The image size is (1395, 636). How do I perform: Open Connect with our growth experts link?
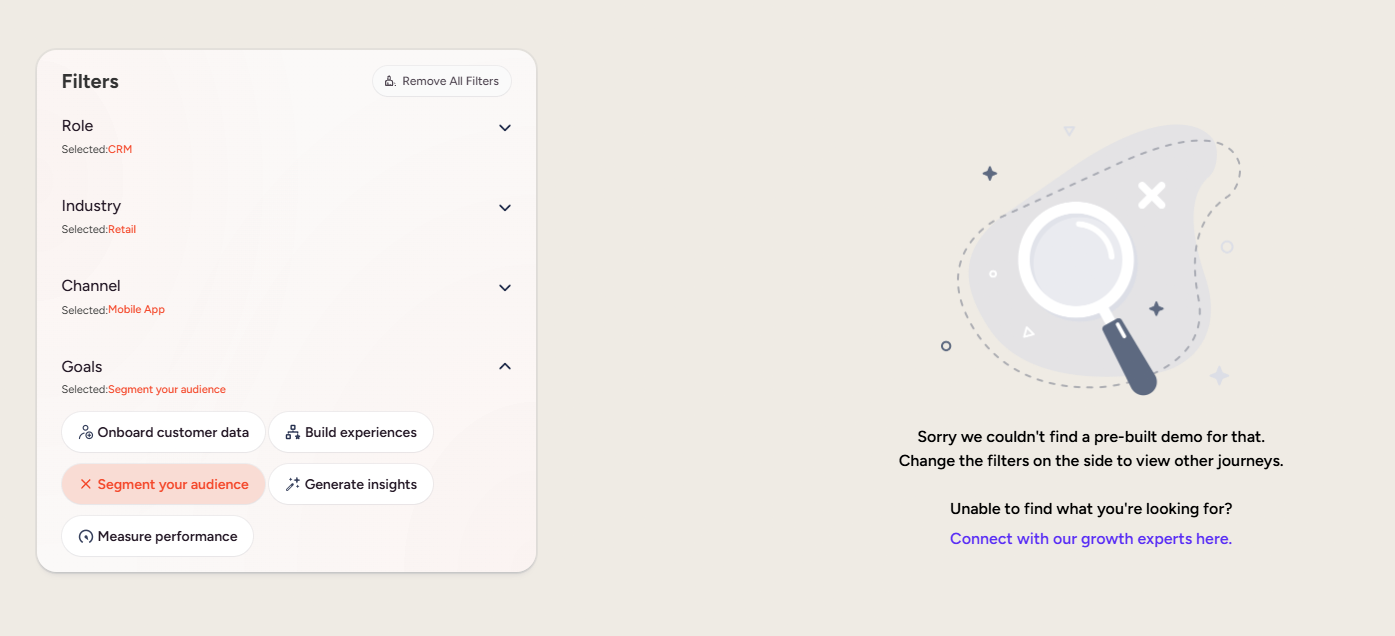pyautogui.click(x=1091, y=538)
